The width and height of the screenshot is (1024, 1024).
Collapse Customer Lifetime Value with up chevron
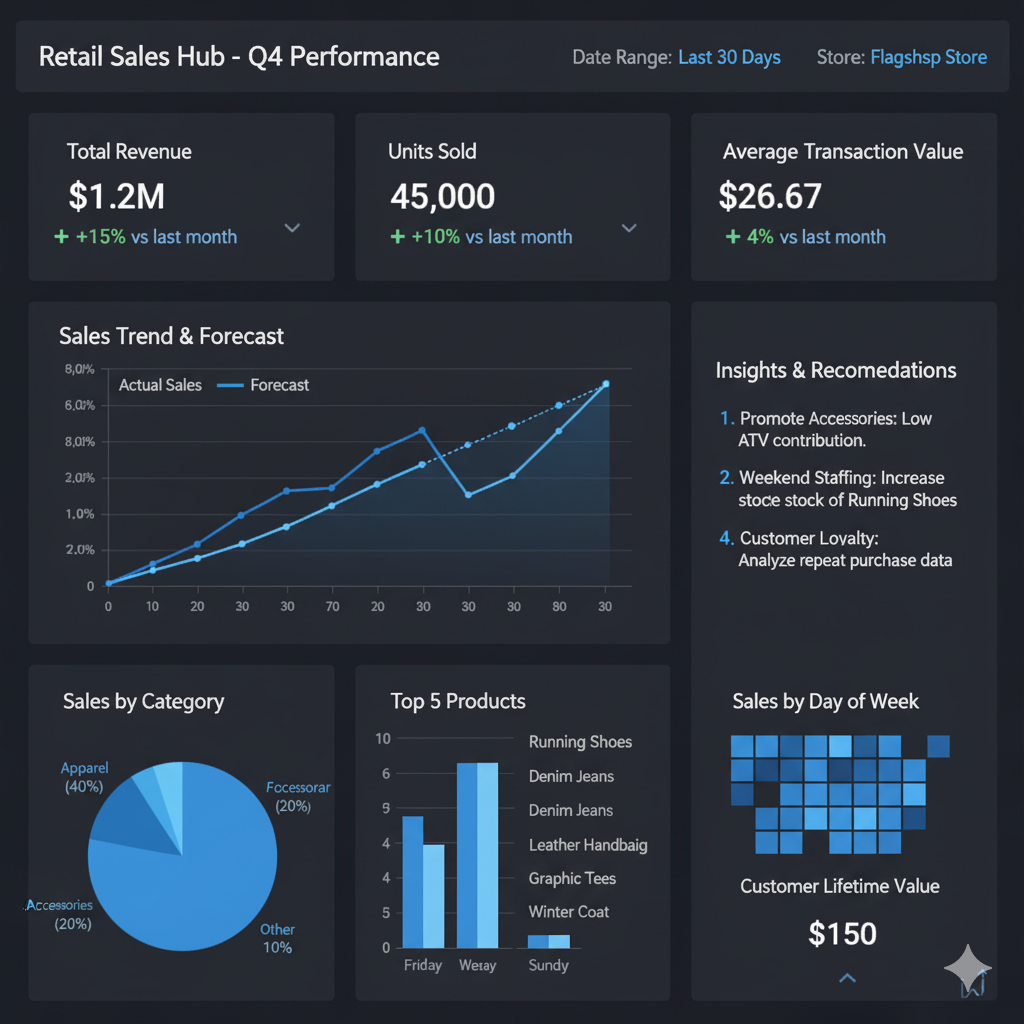point(847,978)
